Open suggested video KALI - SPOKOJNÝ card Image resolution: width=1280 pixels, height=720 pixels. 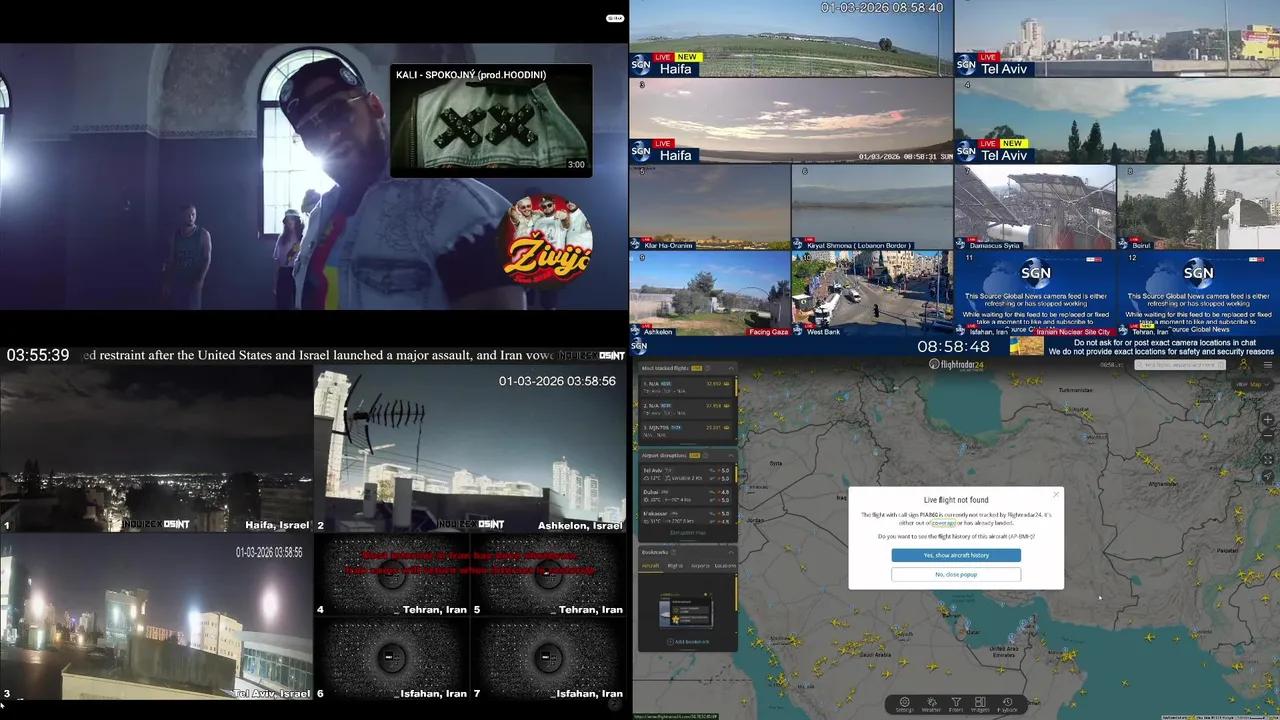click(491, 121)
